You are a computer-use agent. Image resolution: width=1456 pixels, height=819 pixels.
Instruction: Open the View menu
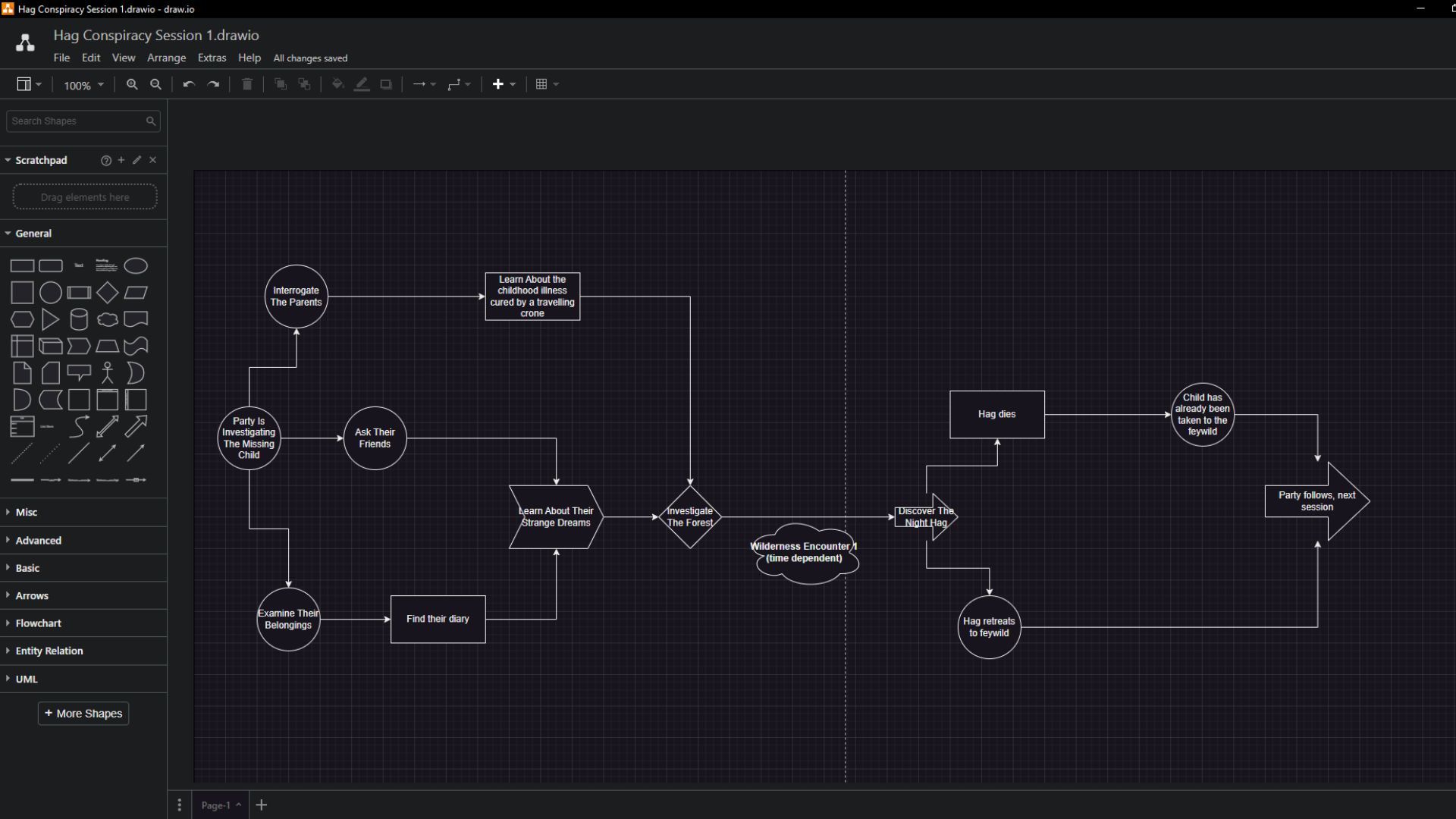(124, 58)
